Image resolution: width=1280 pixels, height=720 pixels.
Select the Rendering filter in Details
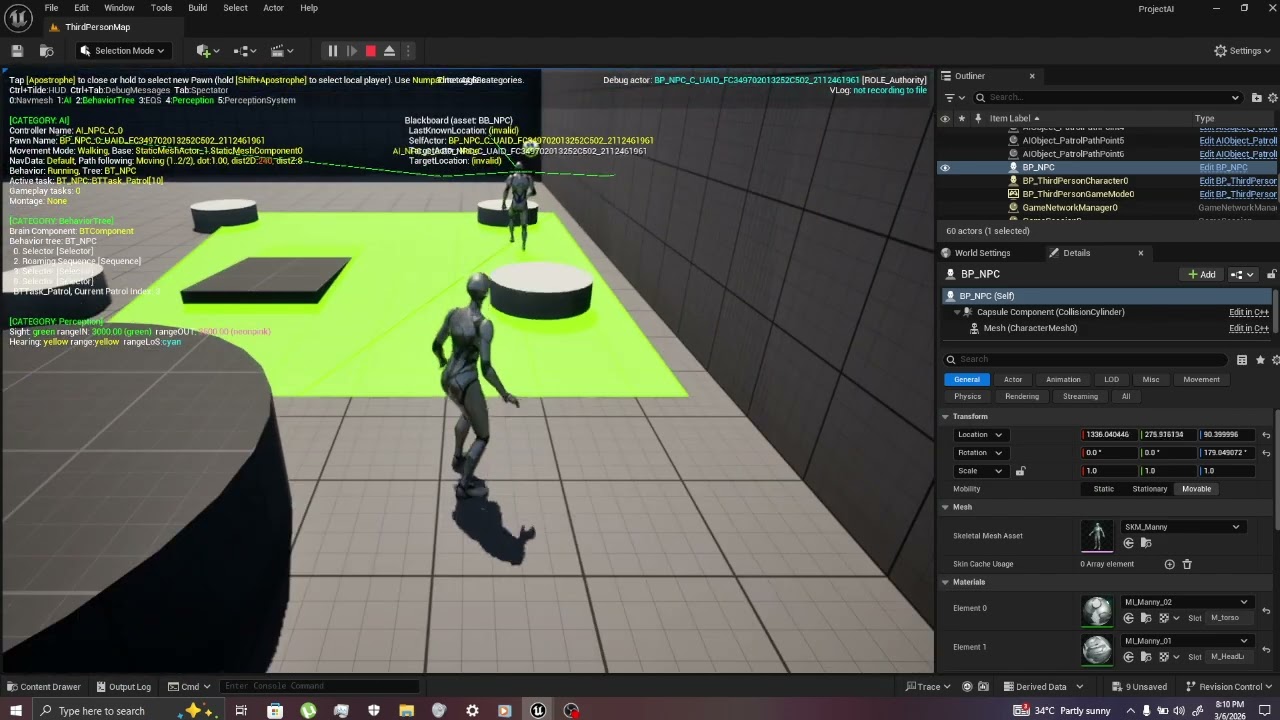click(x=1022, y=397)
